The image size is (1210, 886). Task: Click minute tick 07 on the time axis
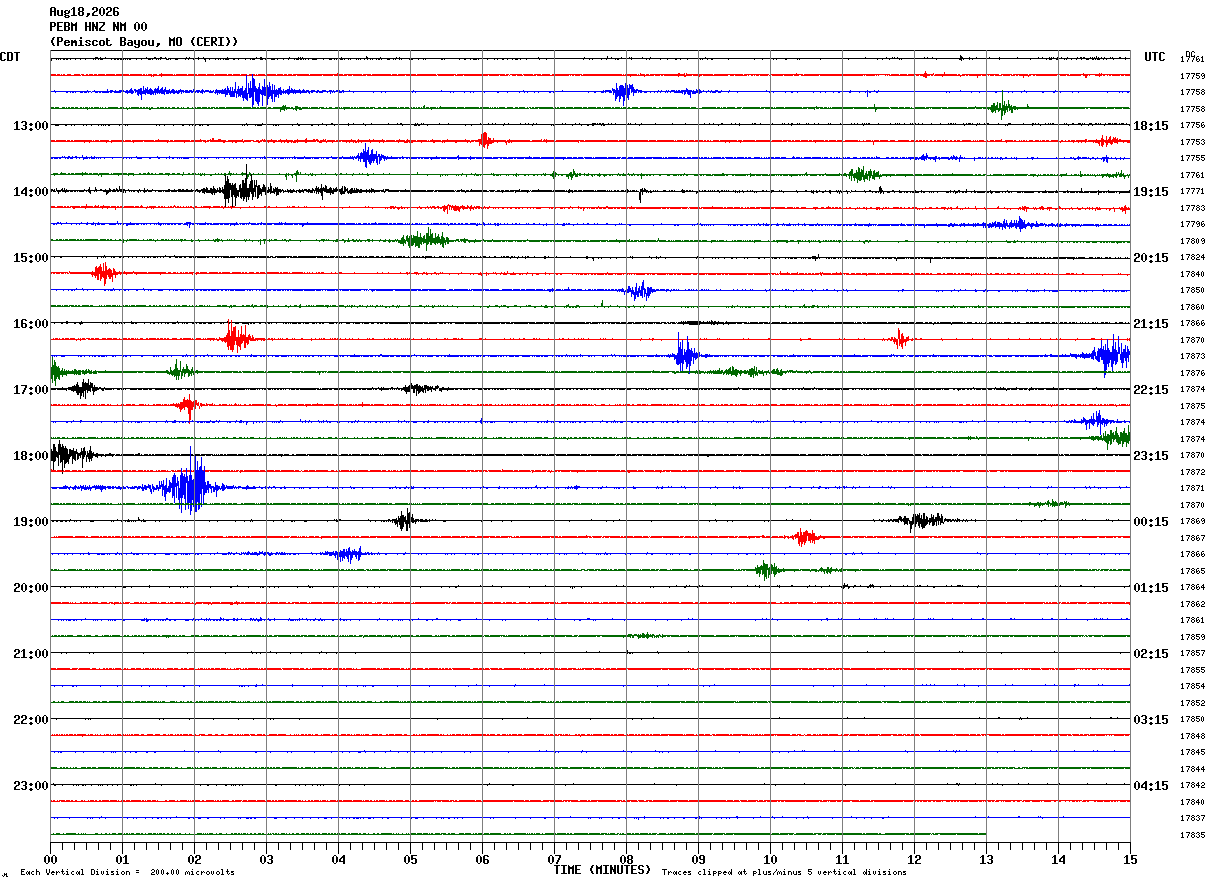coord(554,859)
